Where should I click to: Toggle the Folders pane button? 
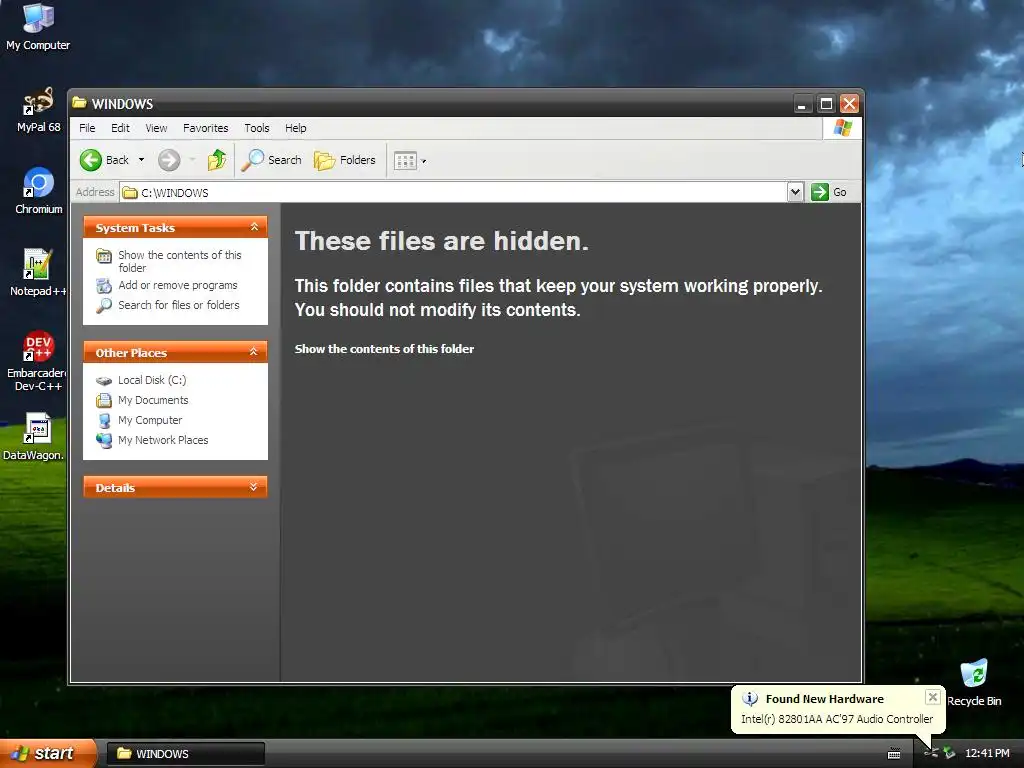point(345,160)
